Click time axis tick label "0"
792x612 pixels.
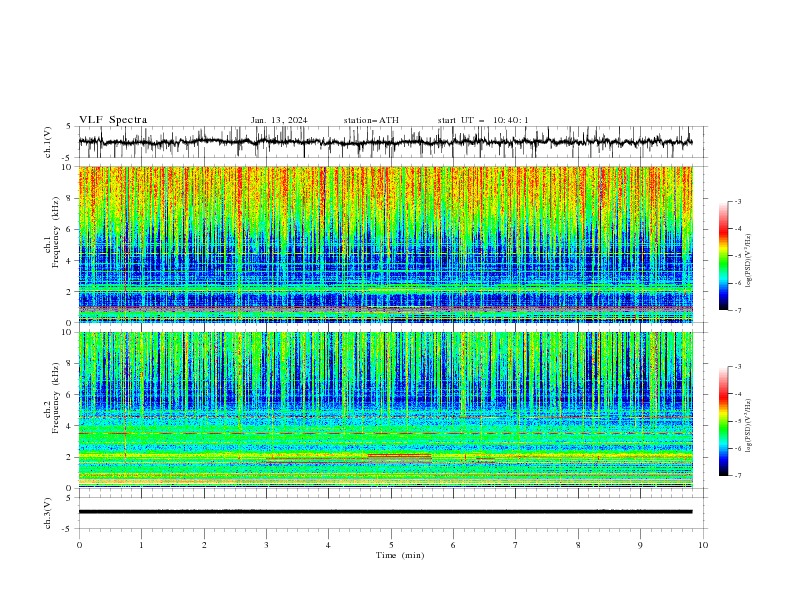[x=79, y=545]
